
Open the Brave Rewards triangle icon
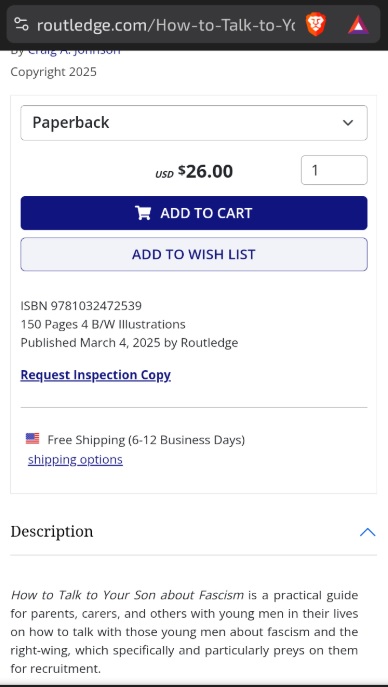358,25
